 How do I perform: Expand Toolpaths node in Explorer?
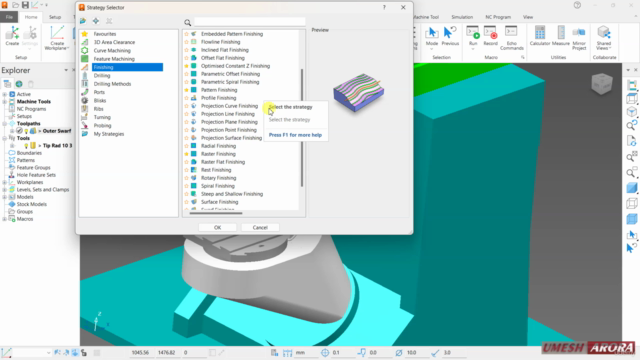click(x=4, y=124)
